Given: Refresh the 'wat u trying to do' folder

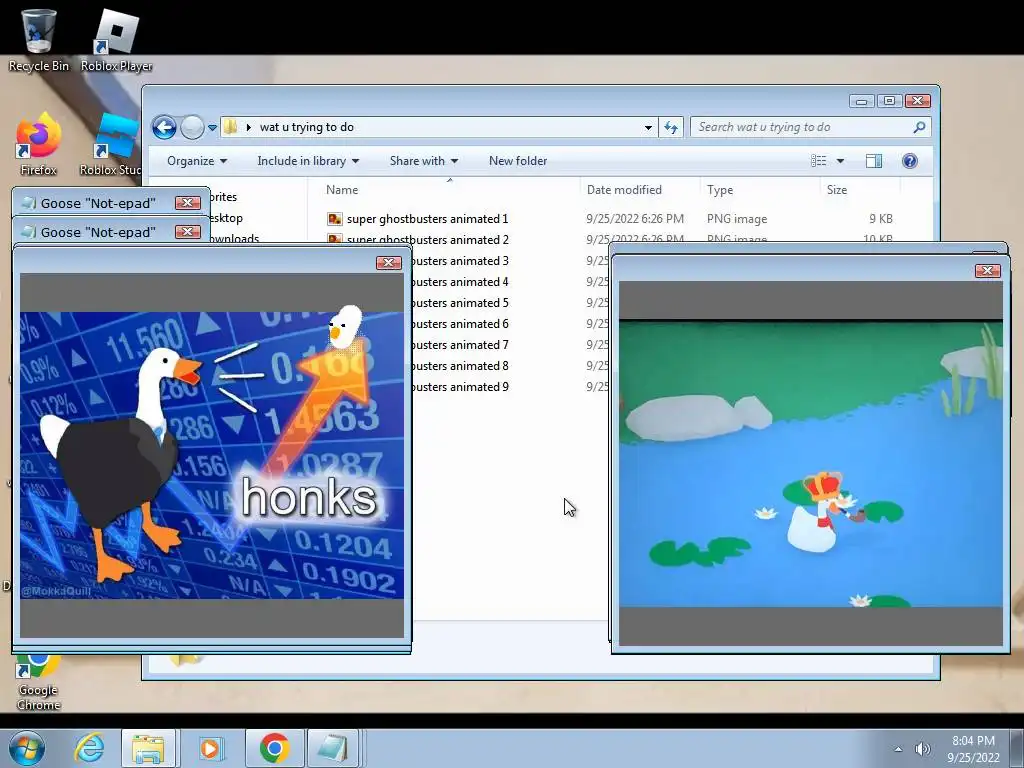Looking at the screenshot, I should click(x=671, y=127).
